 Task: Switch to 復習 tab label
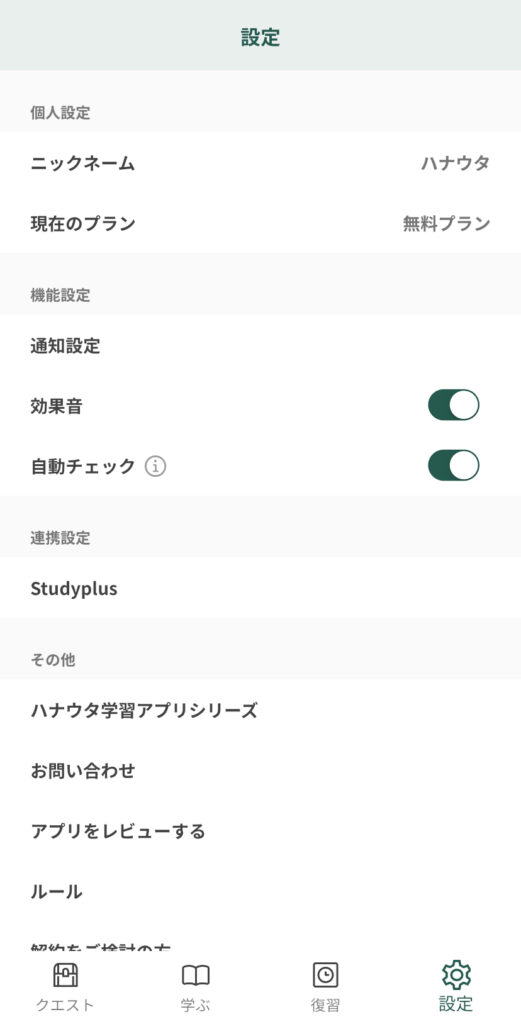[325, 1004]
